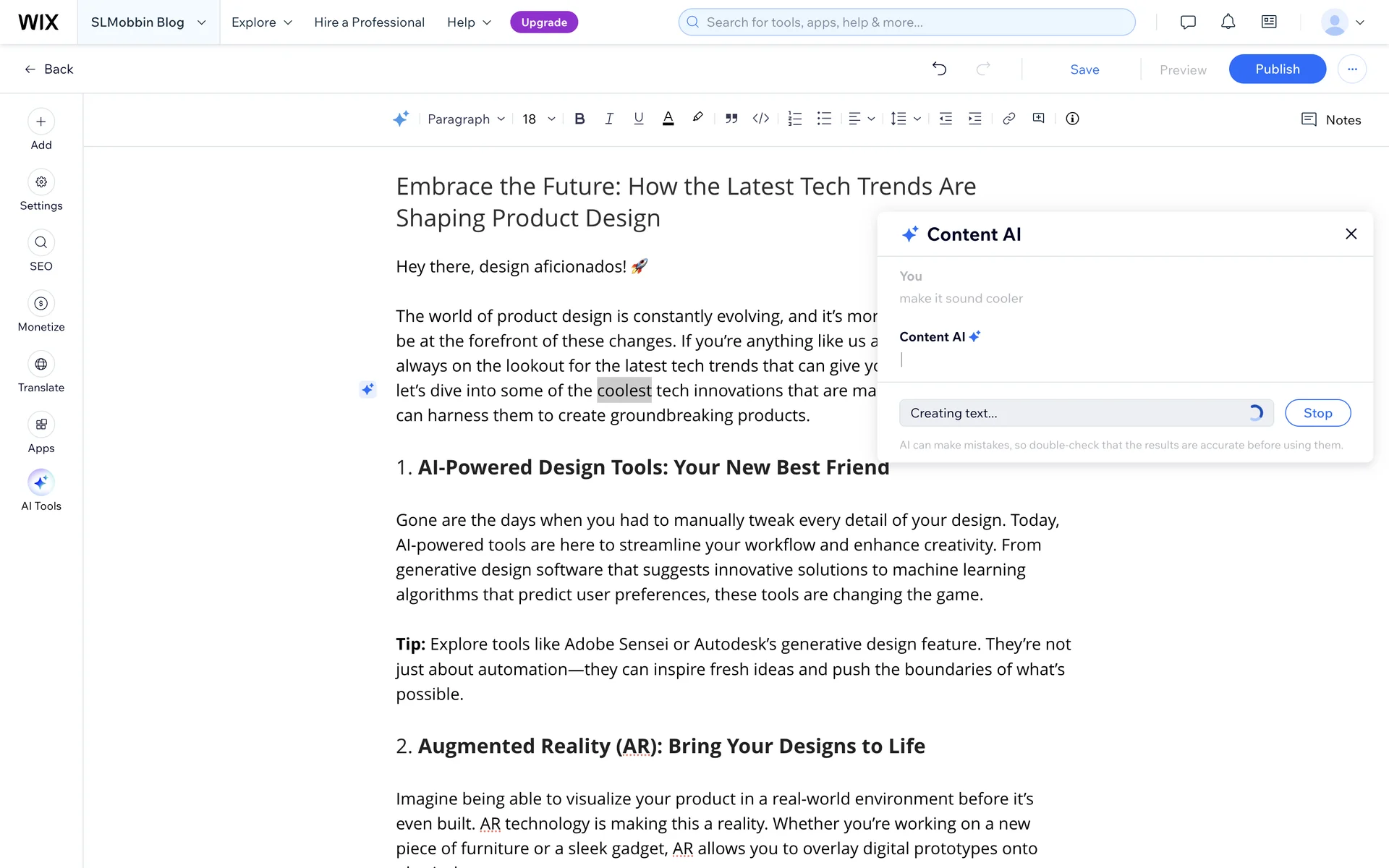Open the Explore menu
1389x868 pixels.
pos(261,22)
